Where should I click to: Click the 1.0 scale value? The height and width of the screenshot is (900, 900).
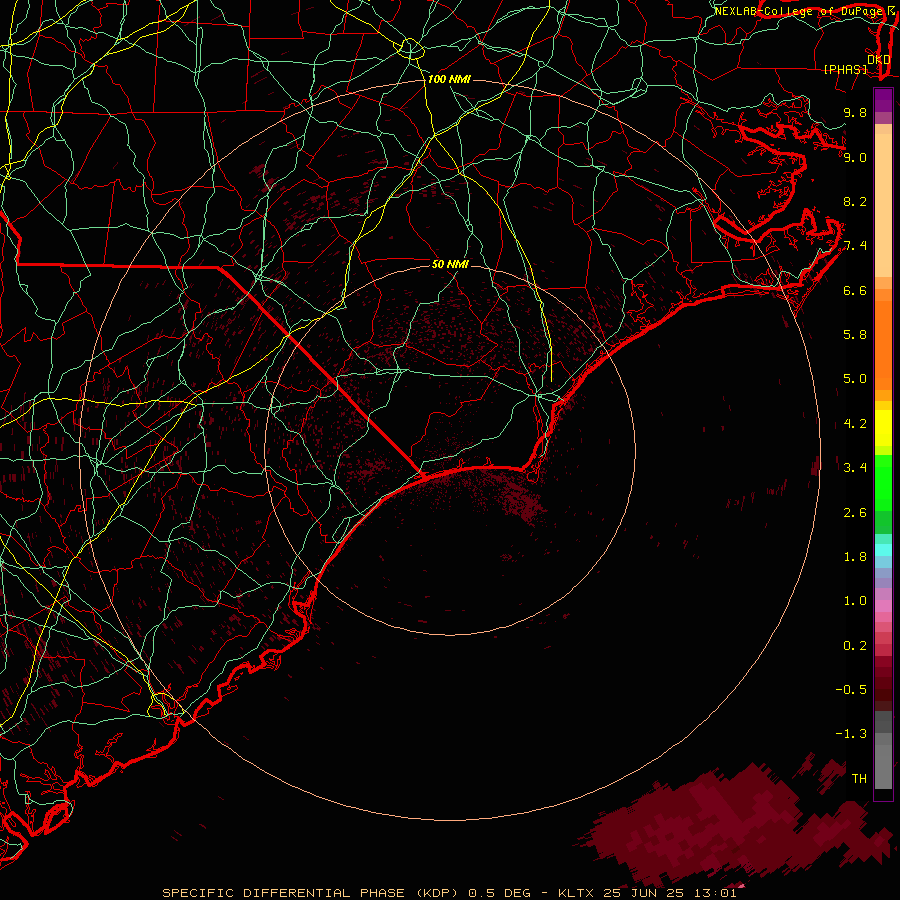click(855, 601)
